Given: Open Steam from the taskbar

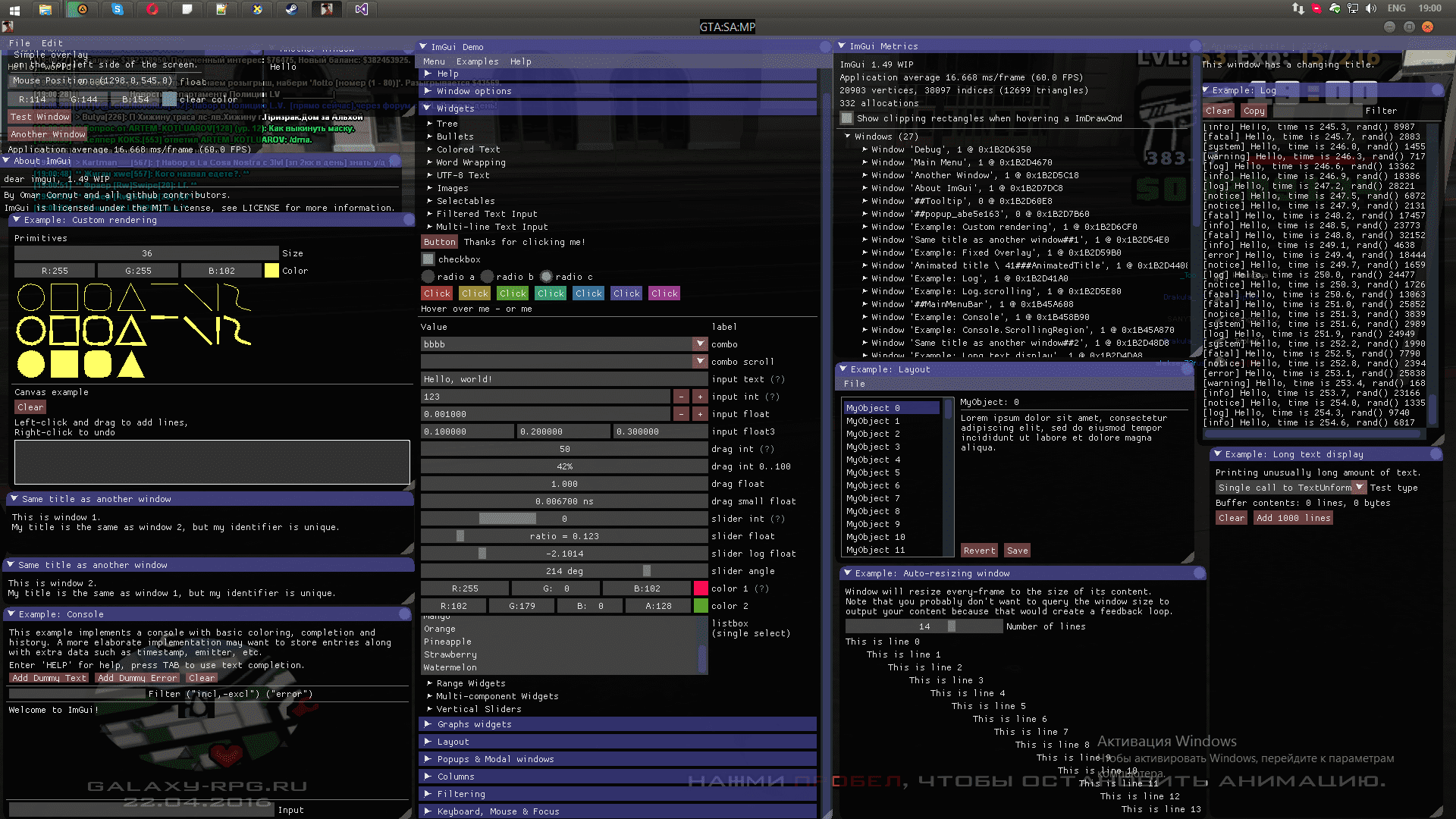Looking at the screenshot, I should pos(291,9).
